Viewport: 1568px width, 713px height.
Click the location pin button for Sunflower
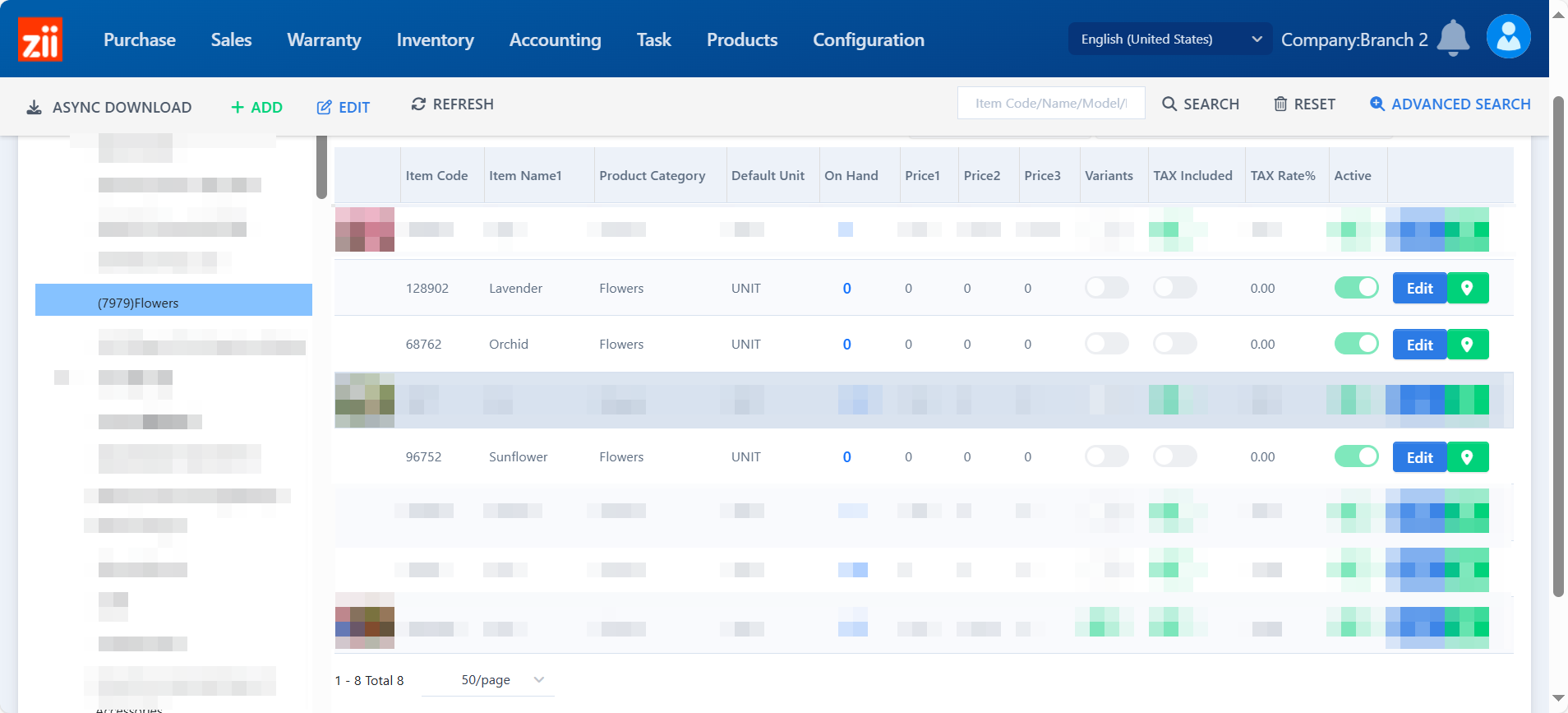pyautogui.click(x=1467, y=457)
